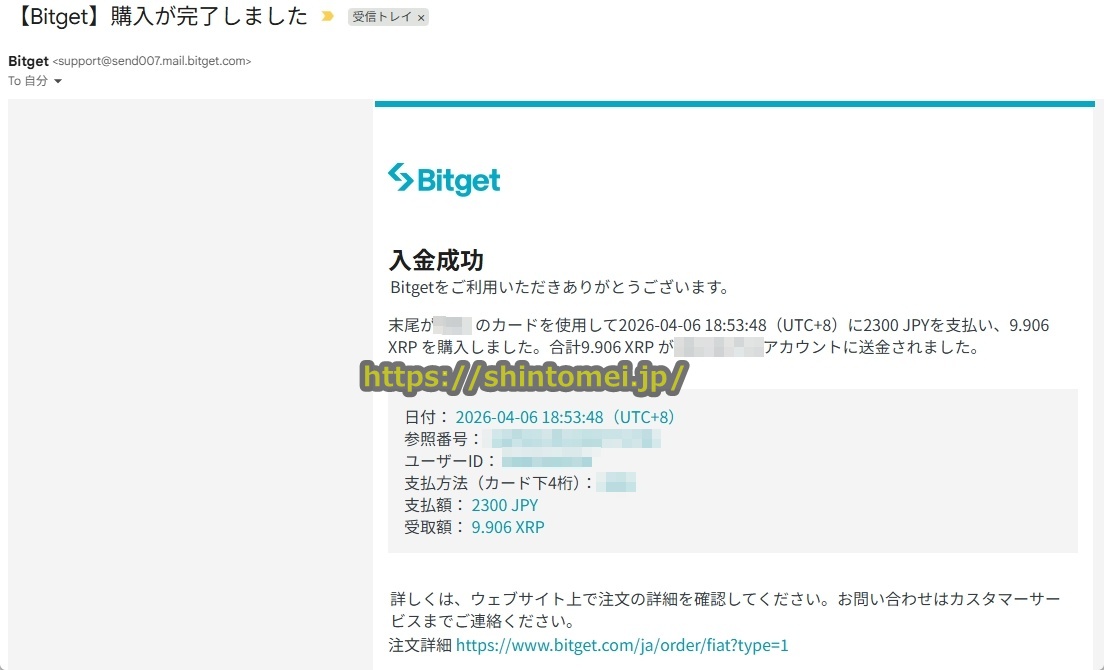Expand recipient details arrow next to To 自分

click(x=58, y=81)
